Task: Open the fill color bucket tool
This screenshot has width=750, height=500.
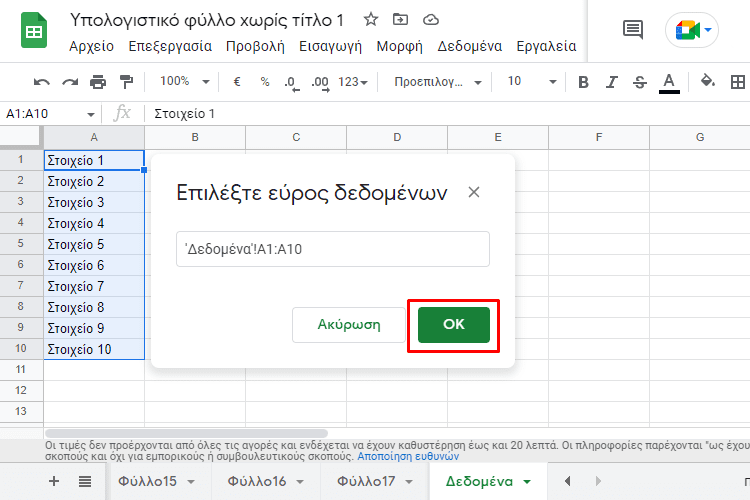Action: pos(708,82)
